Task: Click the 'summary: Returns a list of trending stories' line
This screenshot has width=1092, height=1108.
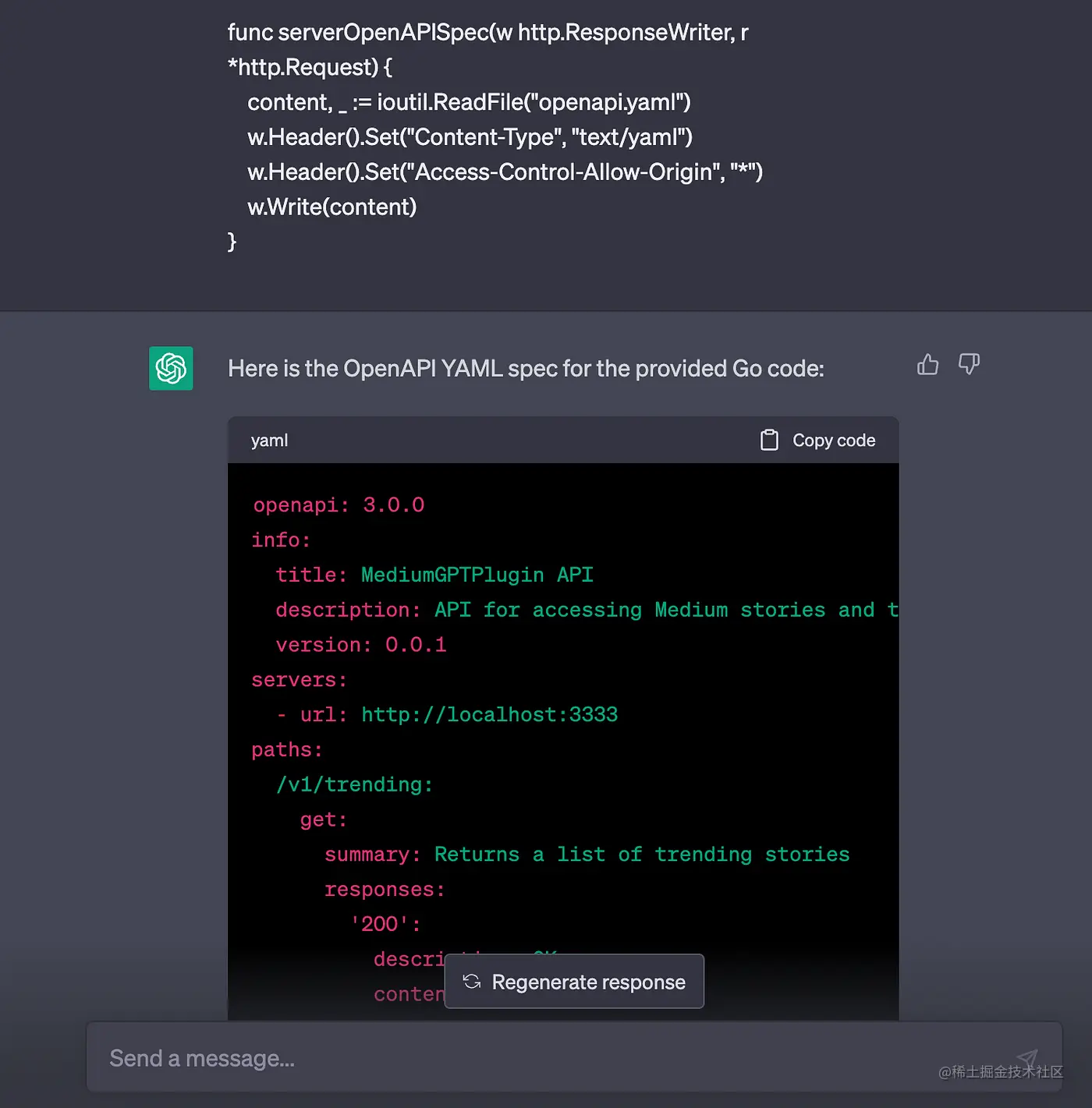Action: click(x=587, y=855)
